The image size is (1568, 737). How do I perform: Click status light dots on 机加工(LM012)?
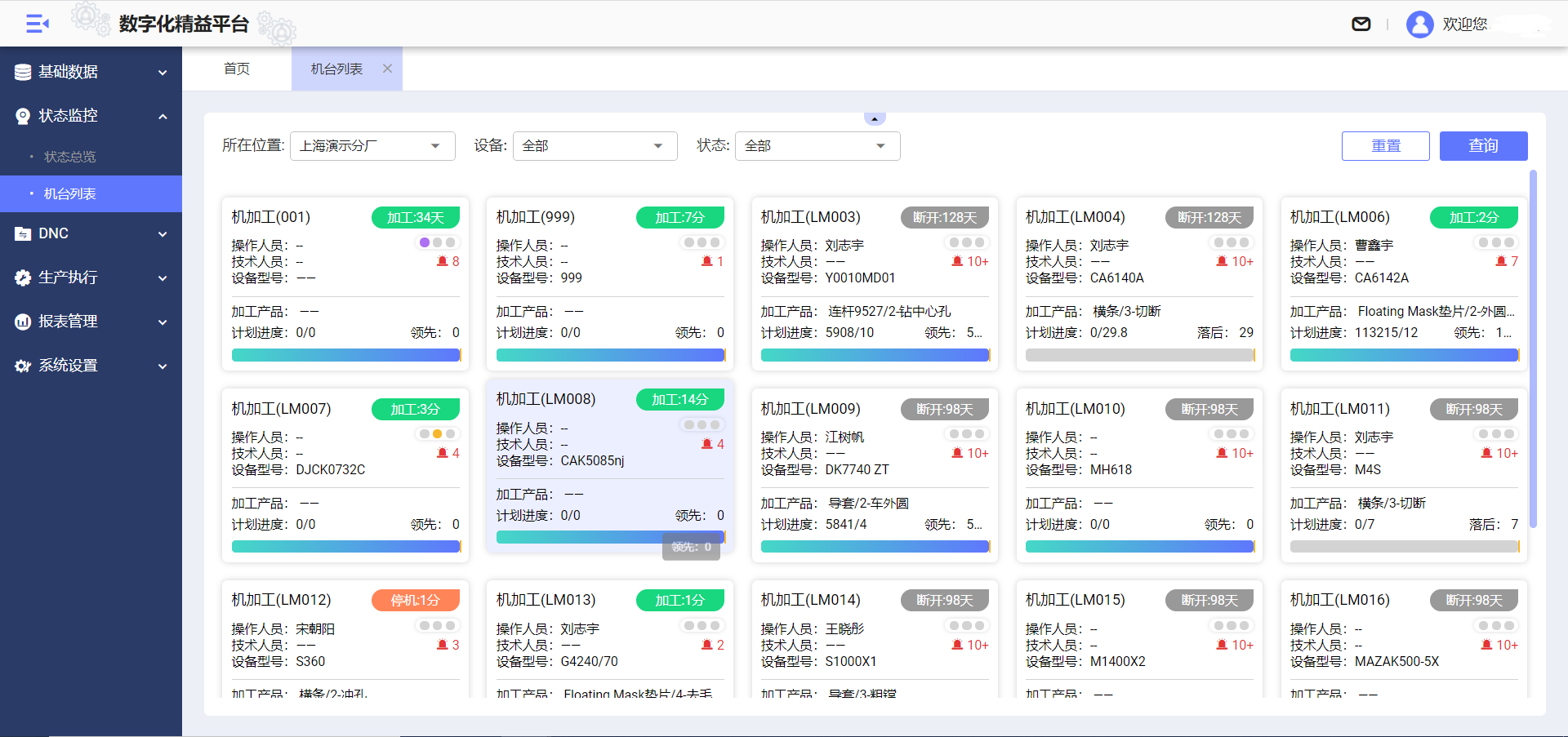(x=437, y=626)
